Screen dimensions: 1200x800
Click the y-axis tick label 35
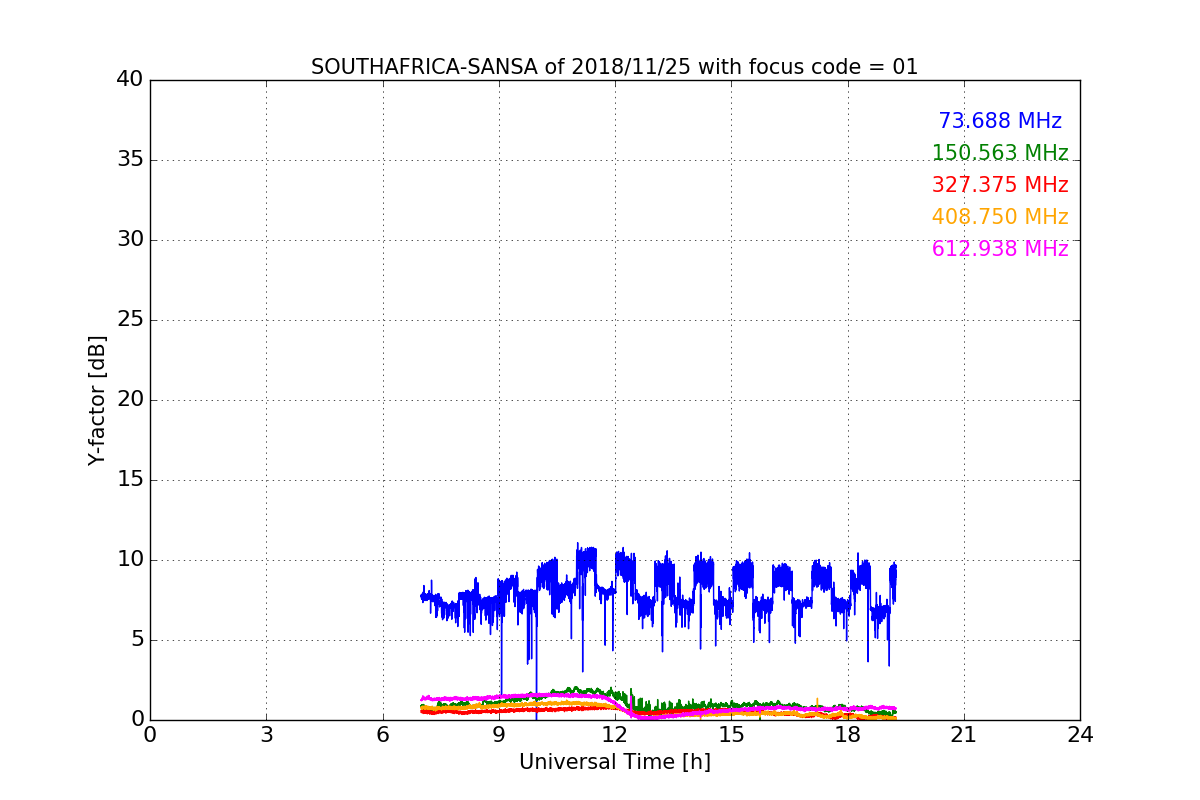(x=130, y=160)
